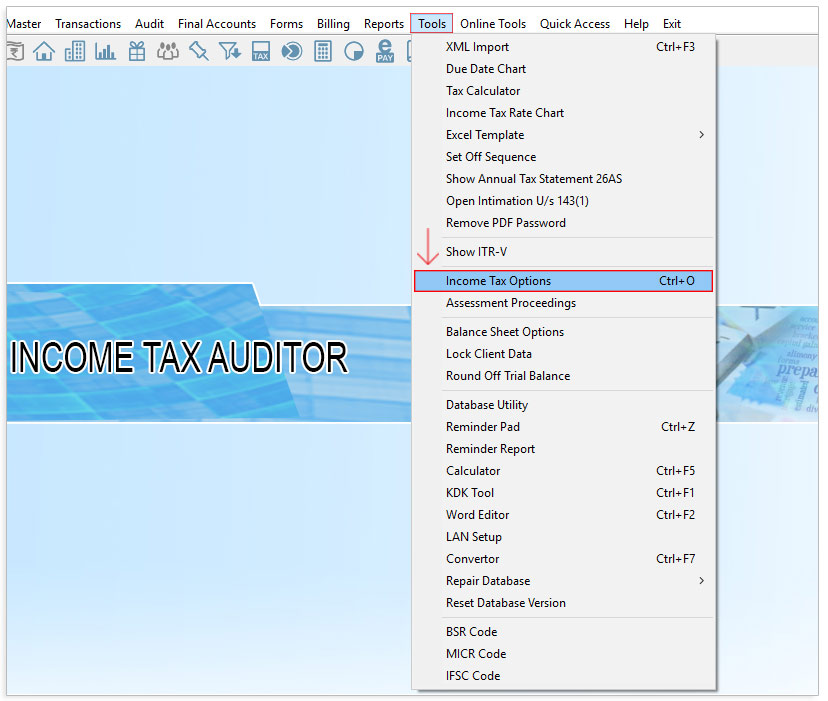Click Exit in the menu bar

[672, 24]
